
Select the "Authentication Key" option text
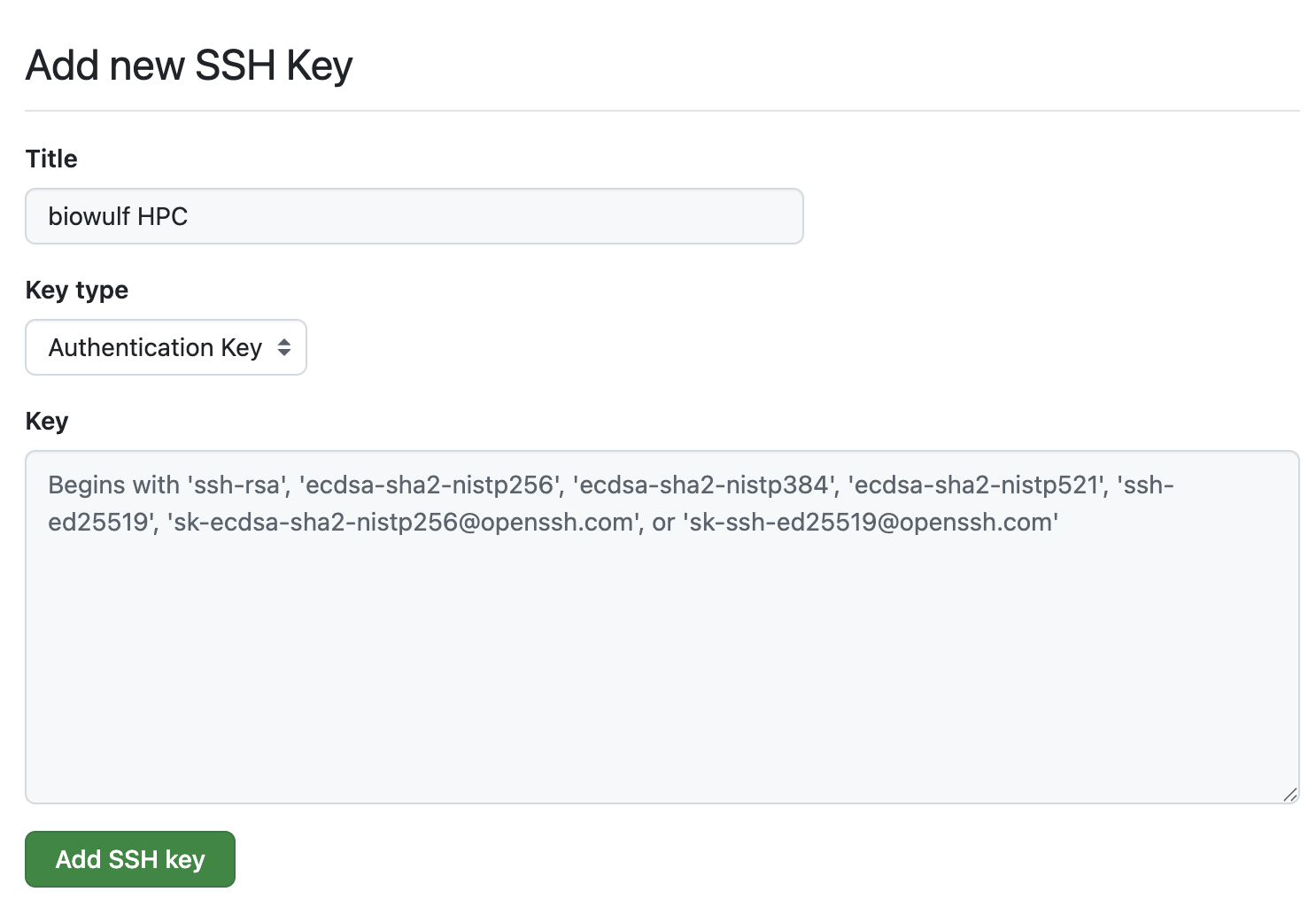tap(155, 347)
